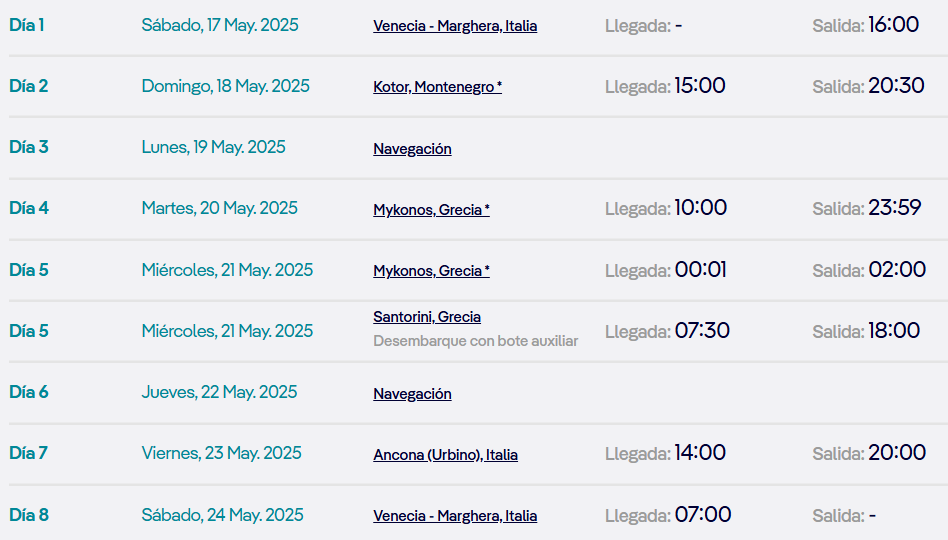Click the Ancona arrival time 14:00

click(700, 453)
